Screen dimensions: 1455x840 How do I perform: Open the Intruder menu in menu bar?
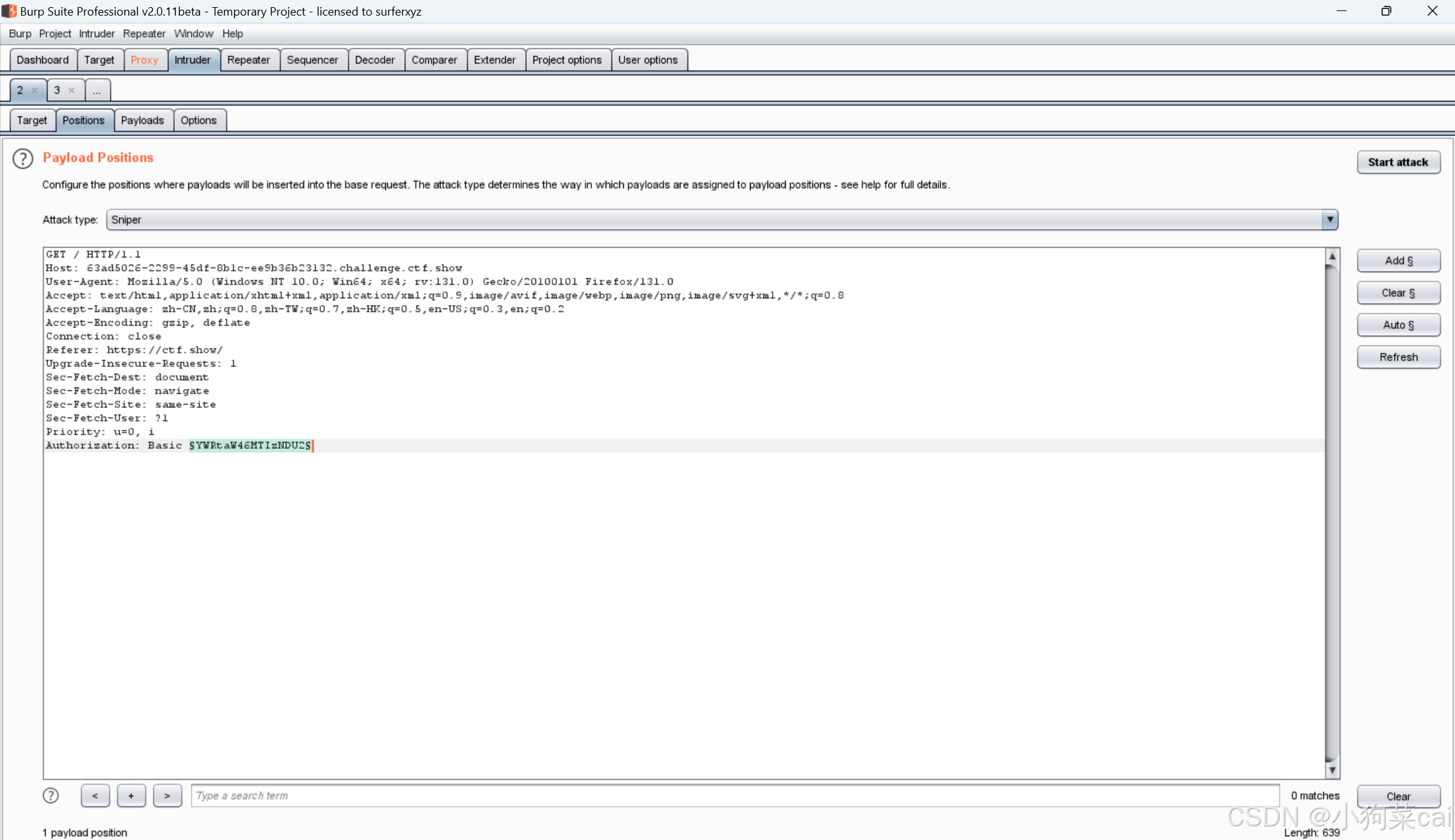coord(96,34)
